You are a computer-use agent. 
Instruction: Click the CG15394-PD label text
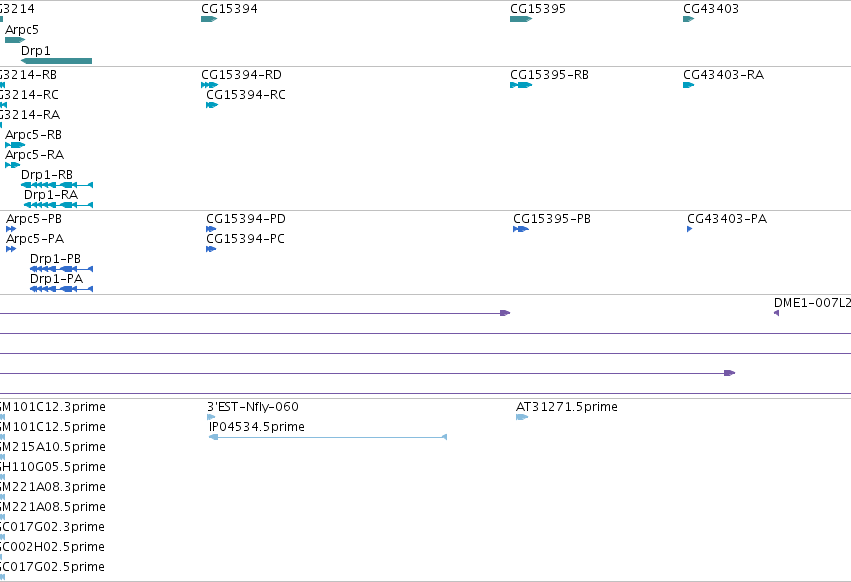246,219
